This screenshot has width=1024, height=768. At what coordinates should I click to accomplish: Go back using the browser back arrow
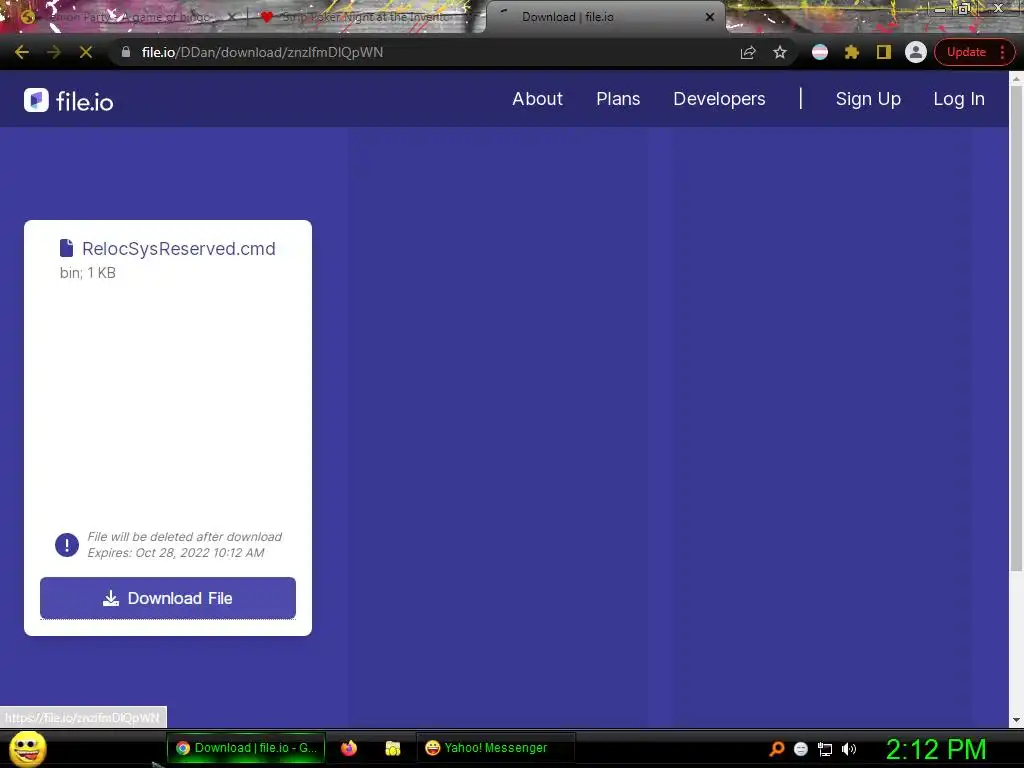(22, 52)
